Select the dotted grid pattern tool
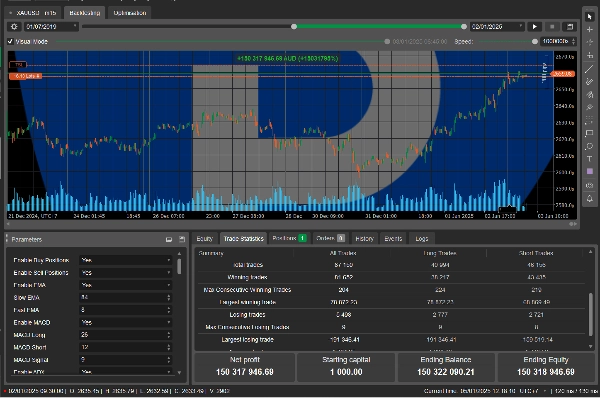This screenshot has width=600, height=398. [x=590, y=120]
